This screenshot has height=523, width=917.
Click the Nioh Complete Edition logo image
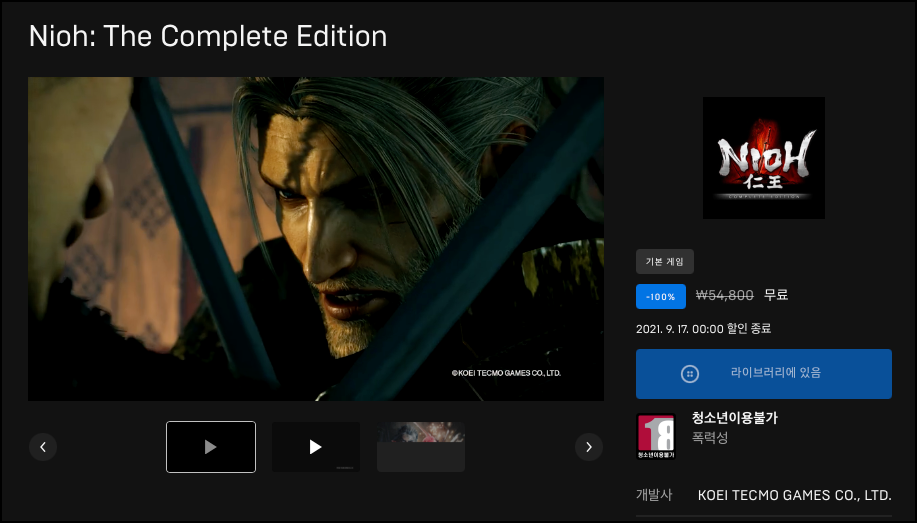click(764, 158)
